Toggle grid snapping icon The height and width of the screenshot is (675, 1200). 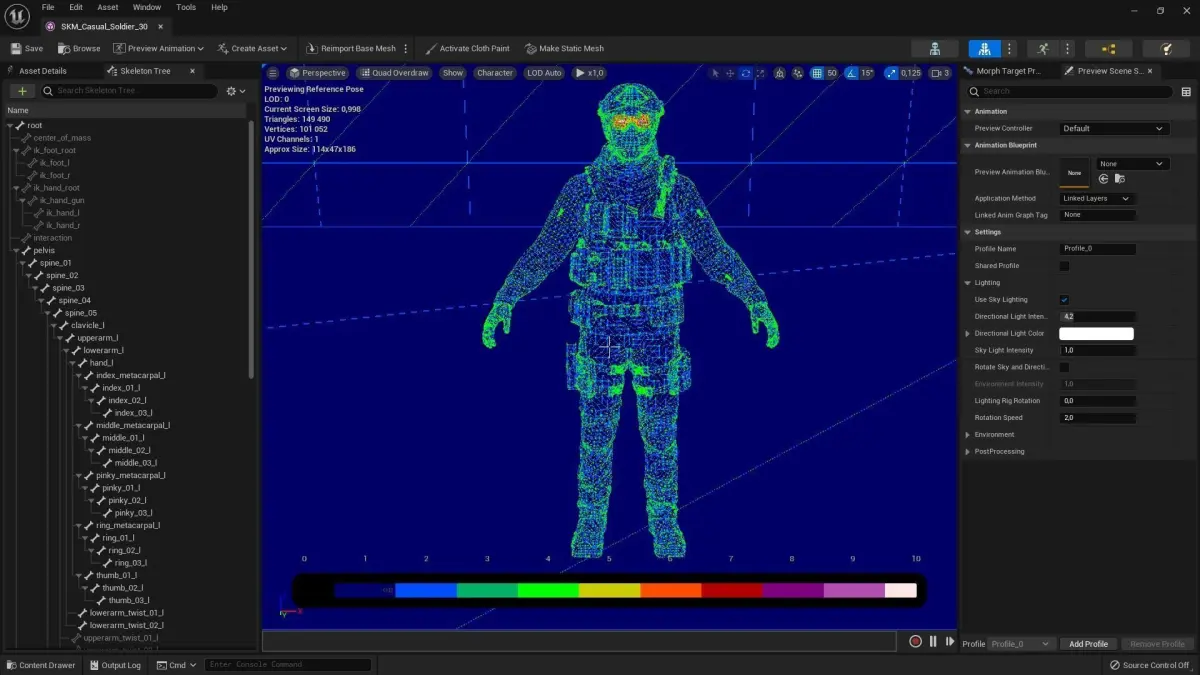(817, 73)
